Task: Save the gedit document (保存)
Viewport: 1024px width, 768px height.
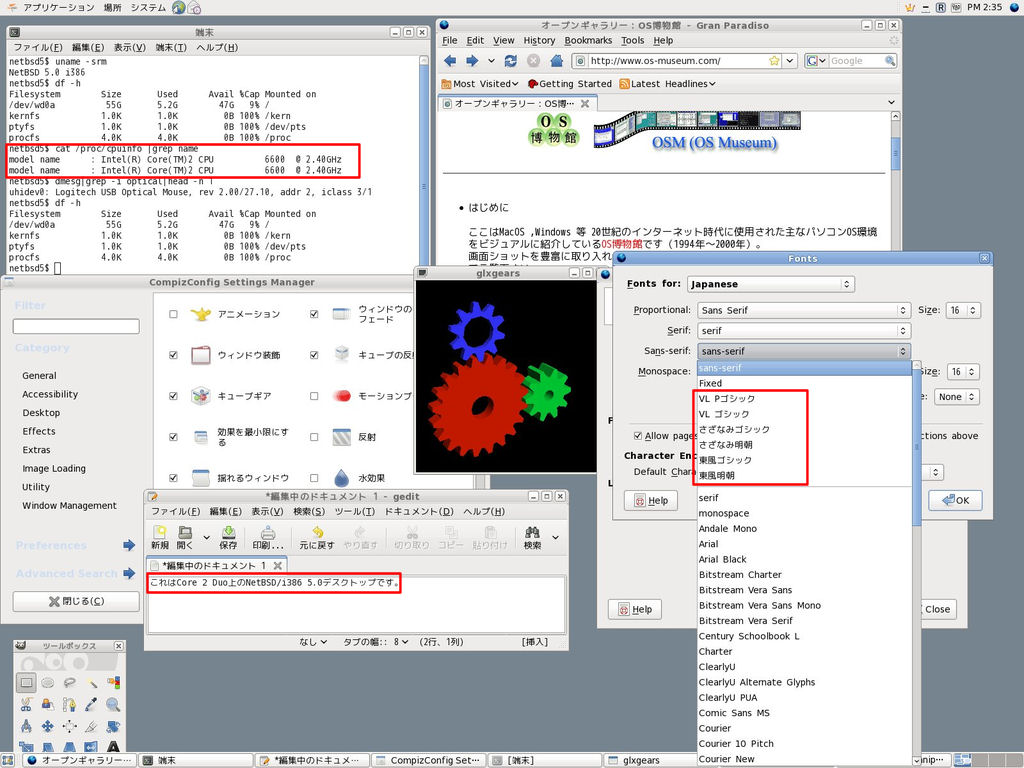Action: point(229,537)
